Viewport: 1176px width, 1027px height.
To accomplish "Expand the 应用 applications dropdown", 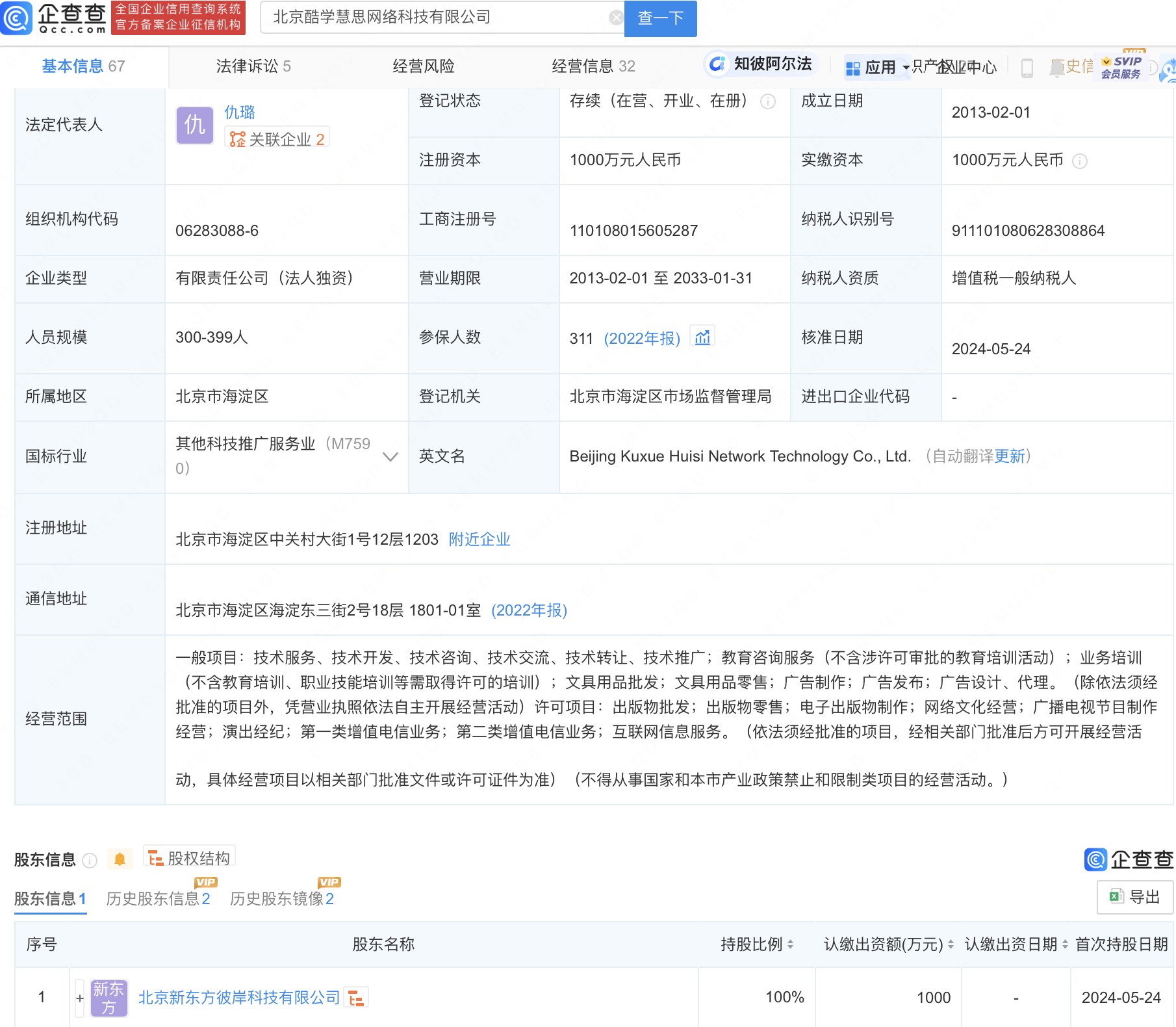I will point(877,67).
